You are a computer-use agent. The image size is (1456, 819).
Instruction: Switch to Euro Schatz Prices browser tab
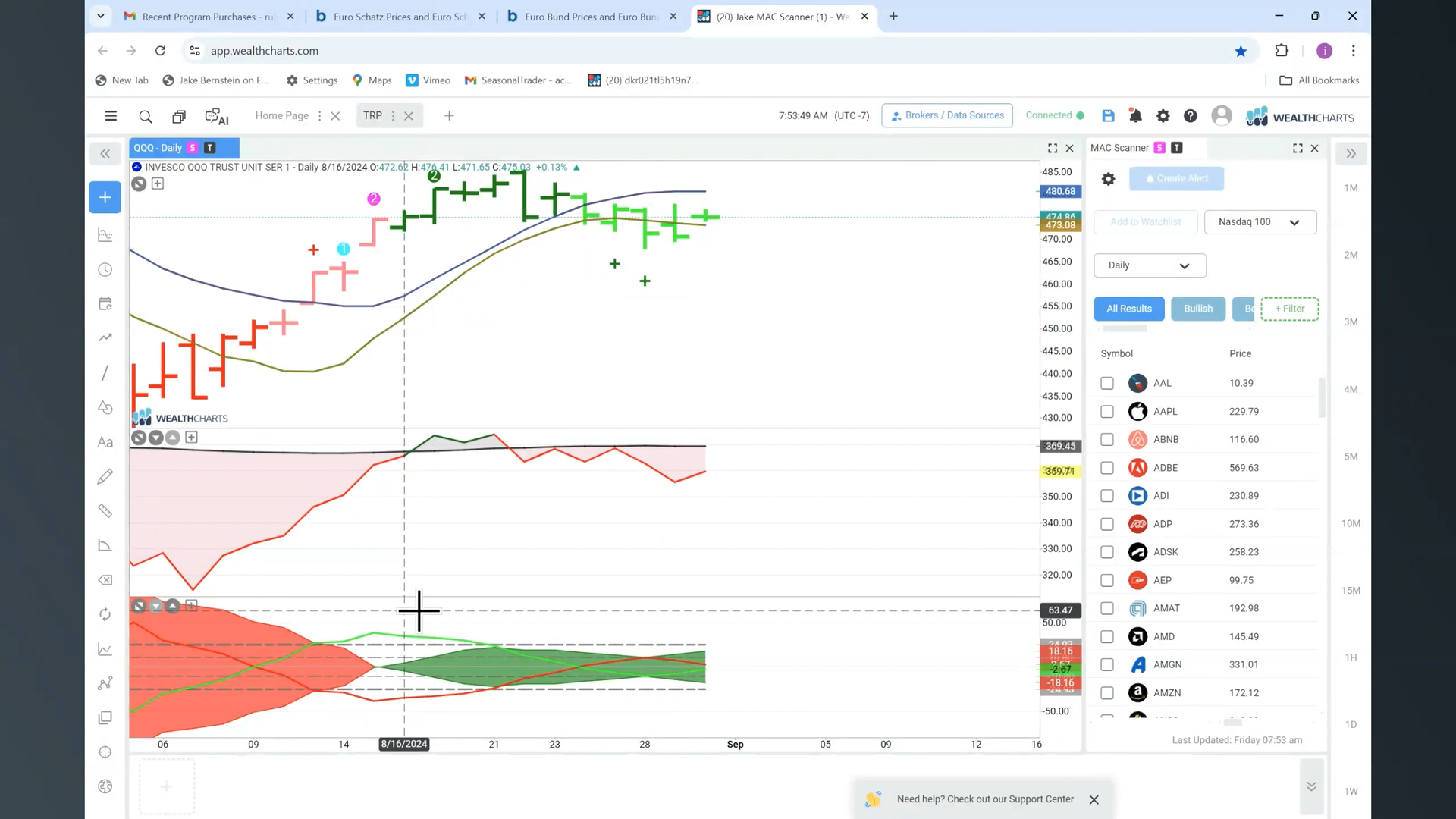(x=400, y=17)
